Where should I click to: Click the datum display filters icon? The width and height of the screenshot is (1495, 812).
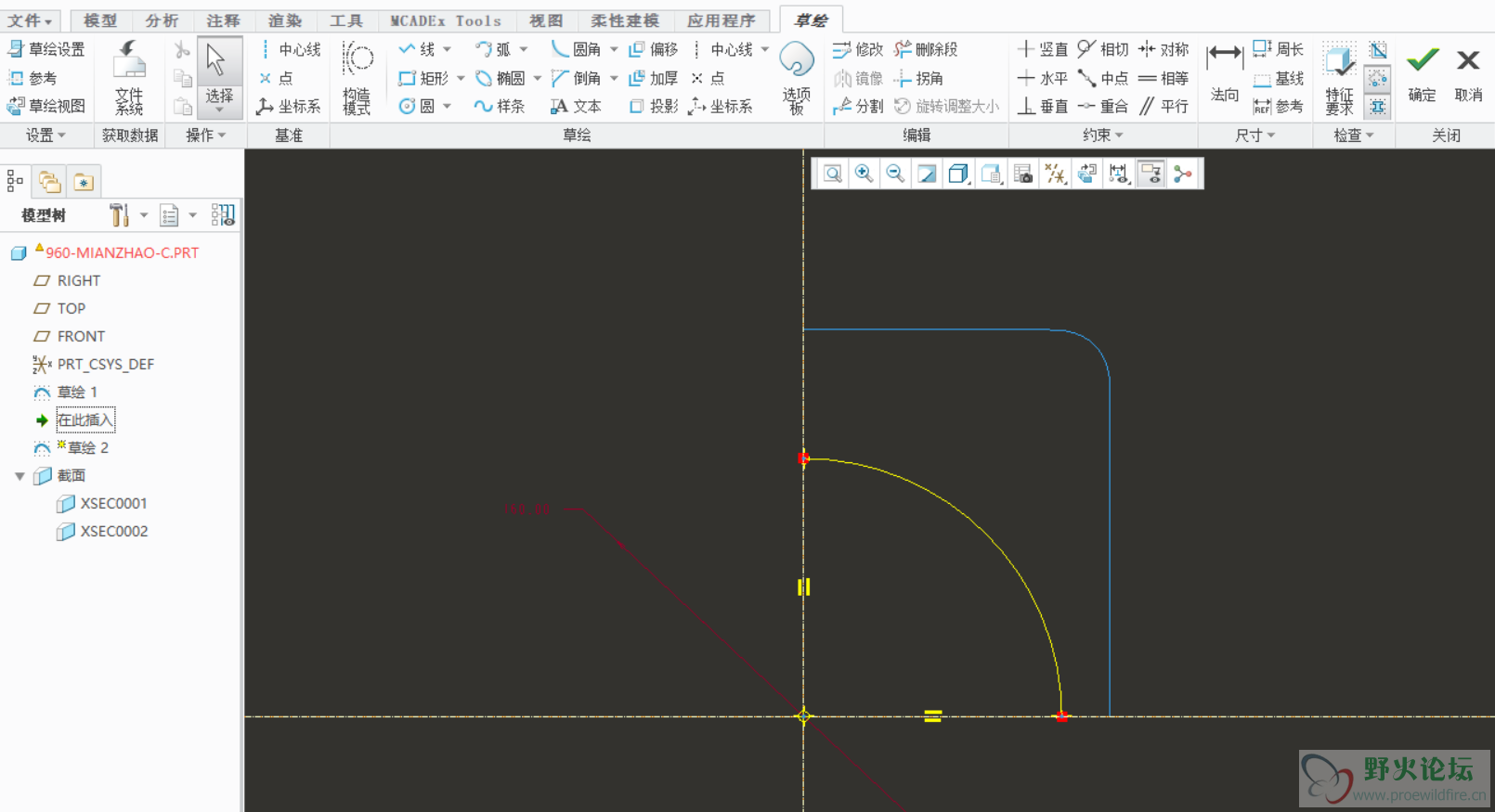point(1056,174)
